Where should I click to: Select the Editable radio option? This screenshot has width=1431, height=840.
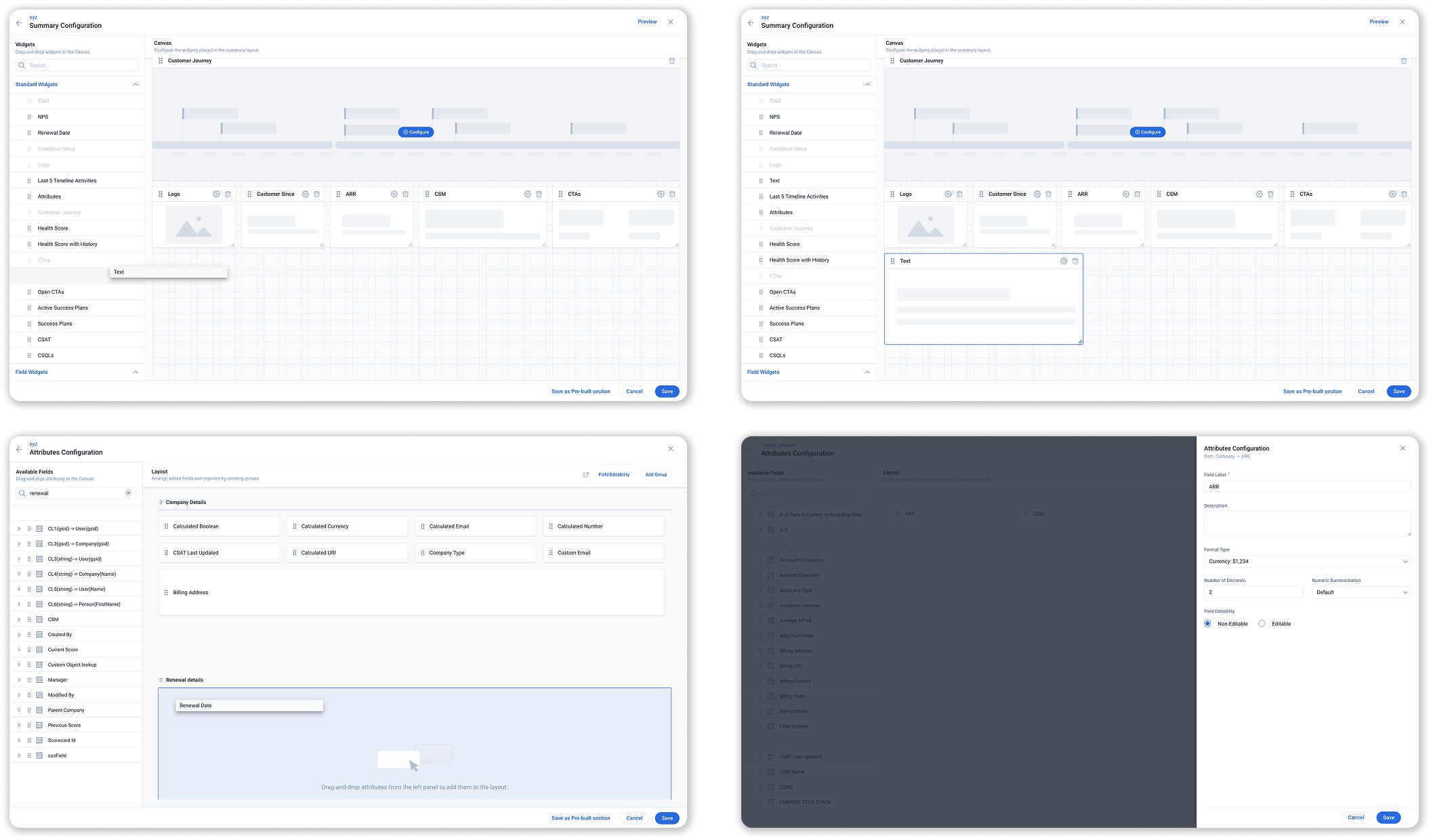point(1262,624)
